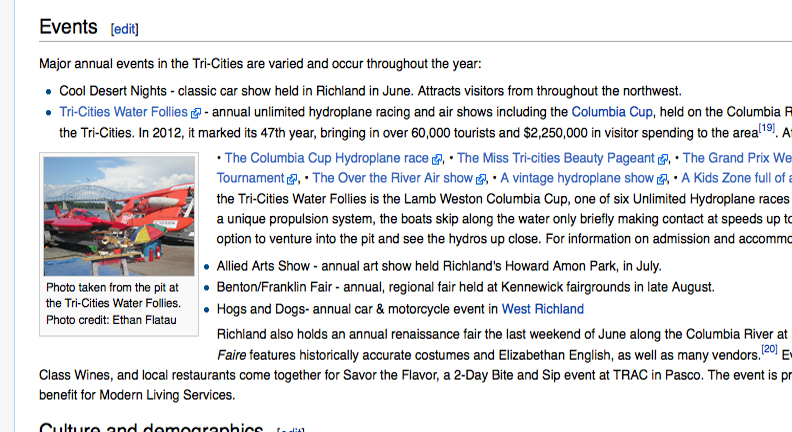
Task: Follow the Tournament link
Action: pos(251,178)
